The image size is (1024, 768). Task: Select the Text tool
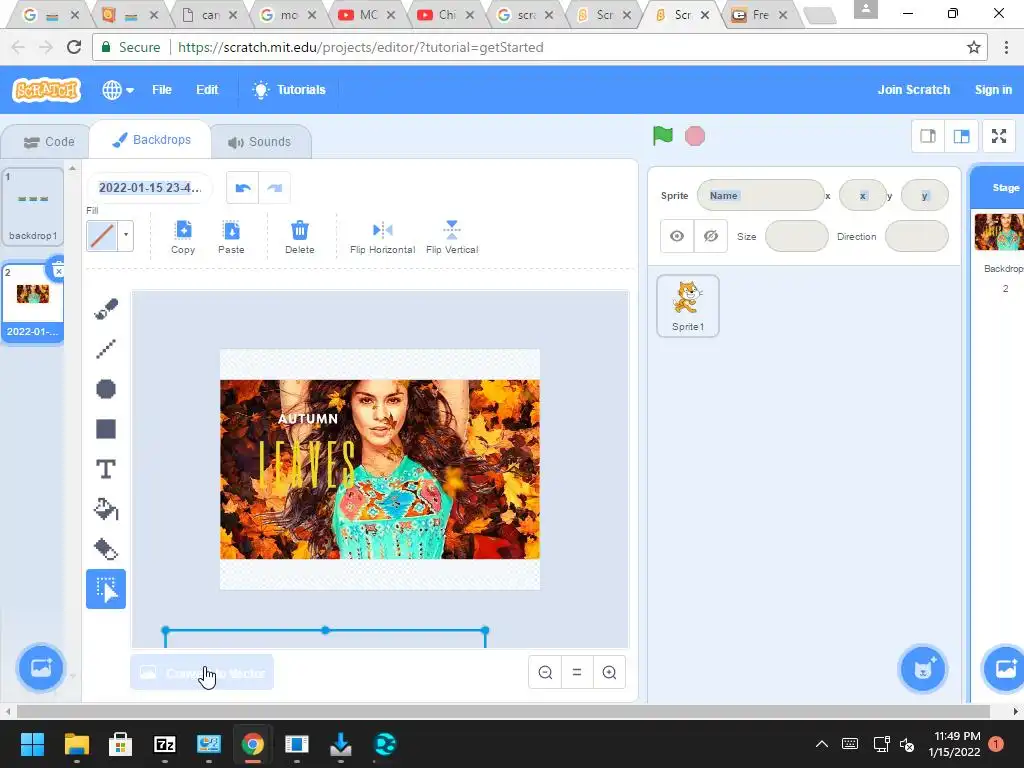[106, 469]
